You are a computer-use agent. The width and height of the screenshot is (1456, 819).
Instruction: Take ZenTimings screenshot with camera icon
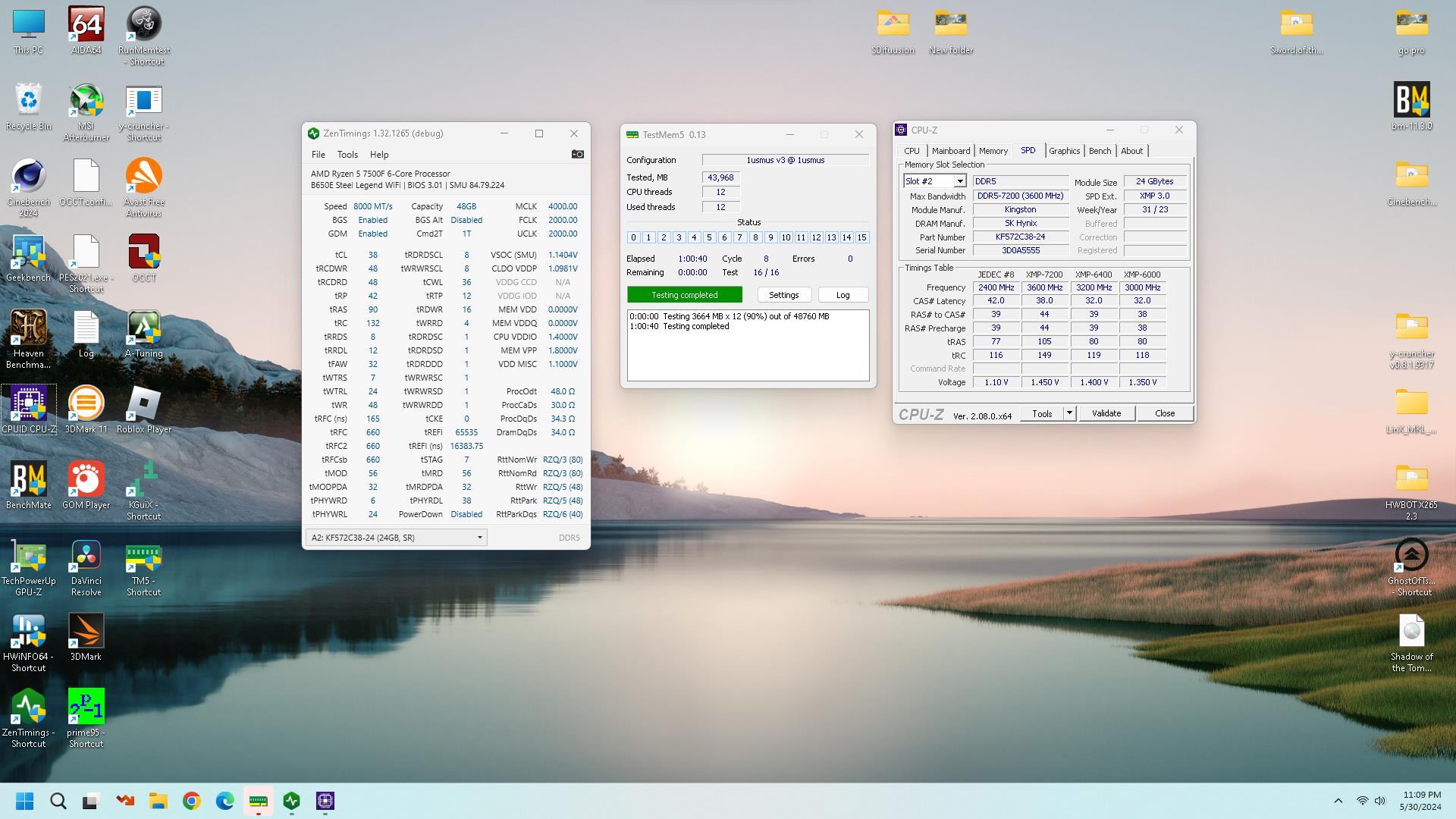(x=577, y=154)
